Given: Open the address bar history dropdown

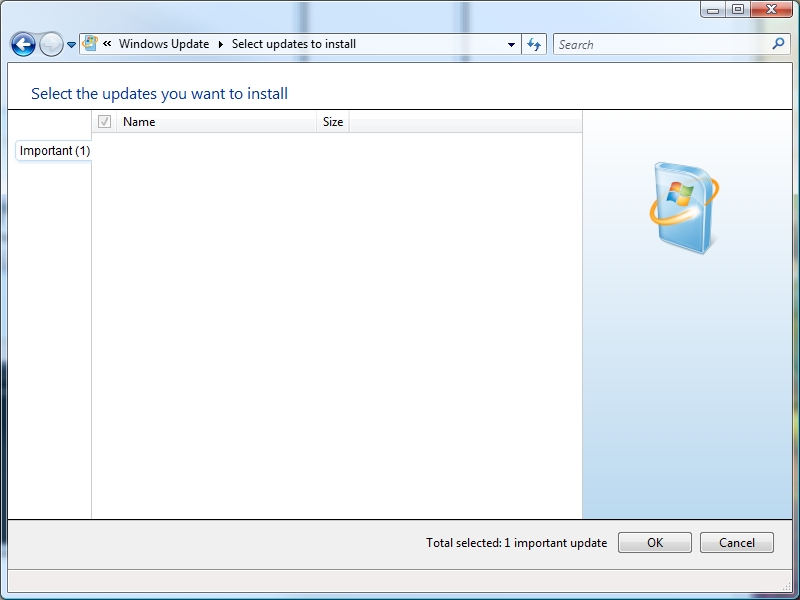Looking at the screenshot, I should [511, 44].
